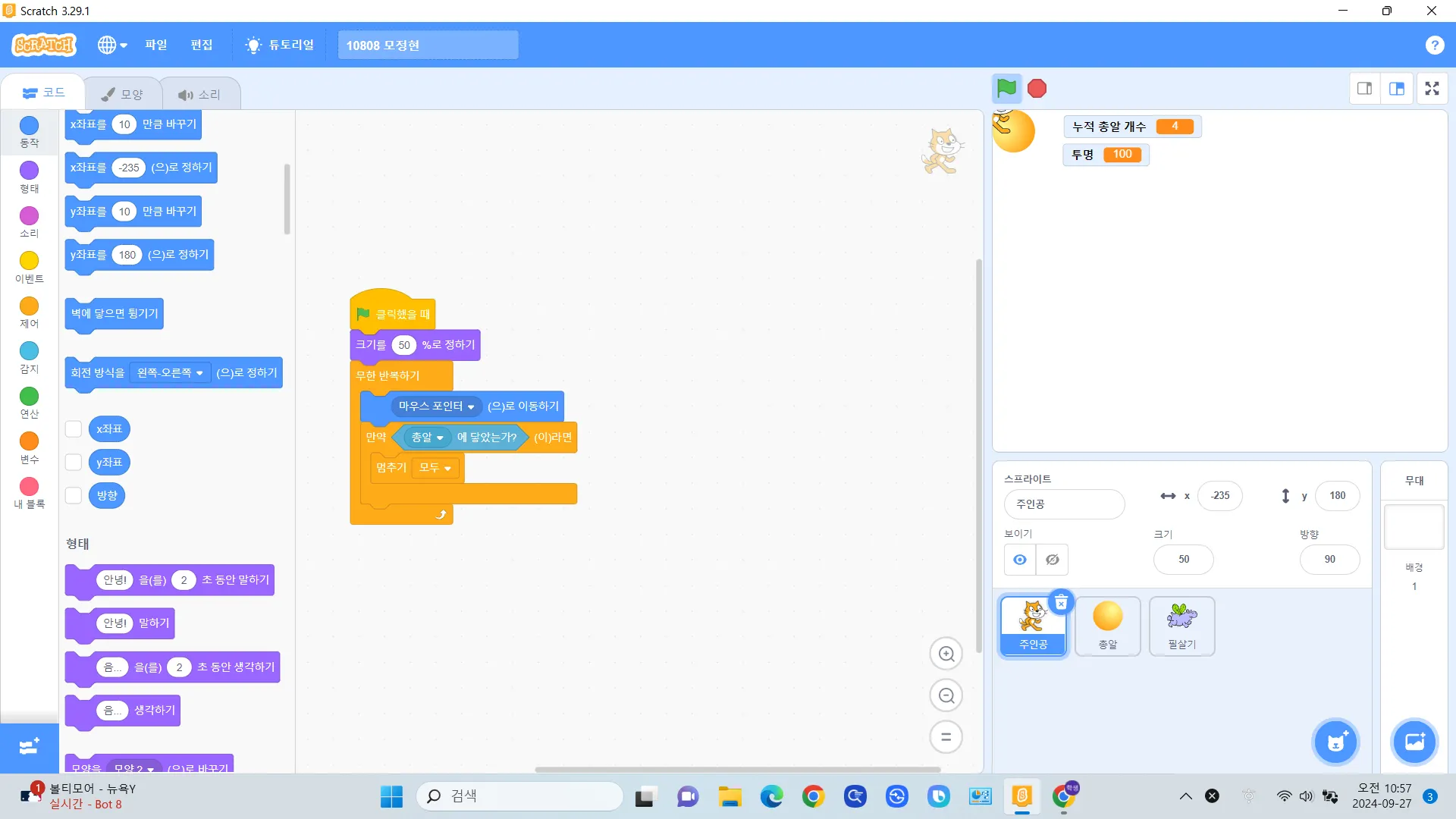This screenshot has width=1456, height=819.
Task: Enable the x좌표 reporter checkbox
Action: click(x=74, y=429)
